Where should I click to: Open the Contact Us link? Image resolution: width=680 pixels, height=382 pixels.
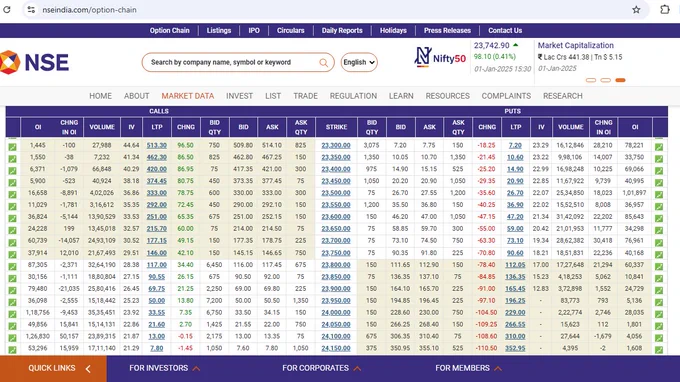point(505,30)
